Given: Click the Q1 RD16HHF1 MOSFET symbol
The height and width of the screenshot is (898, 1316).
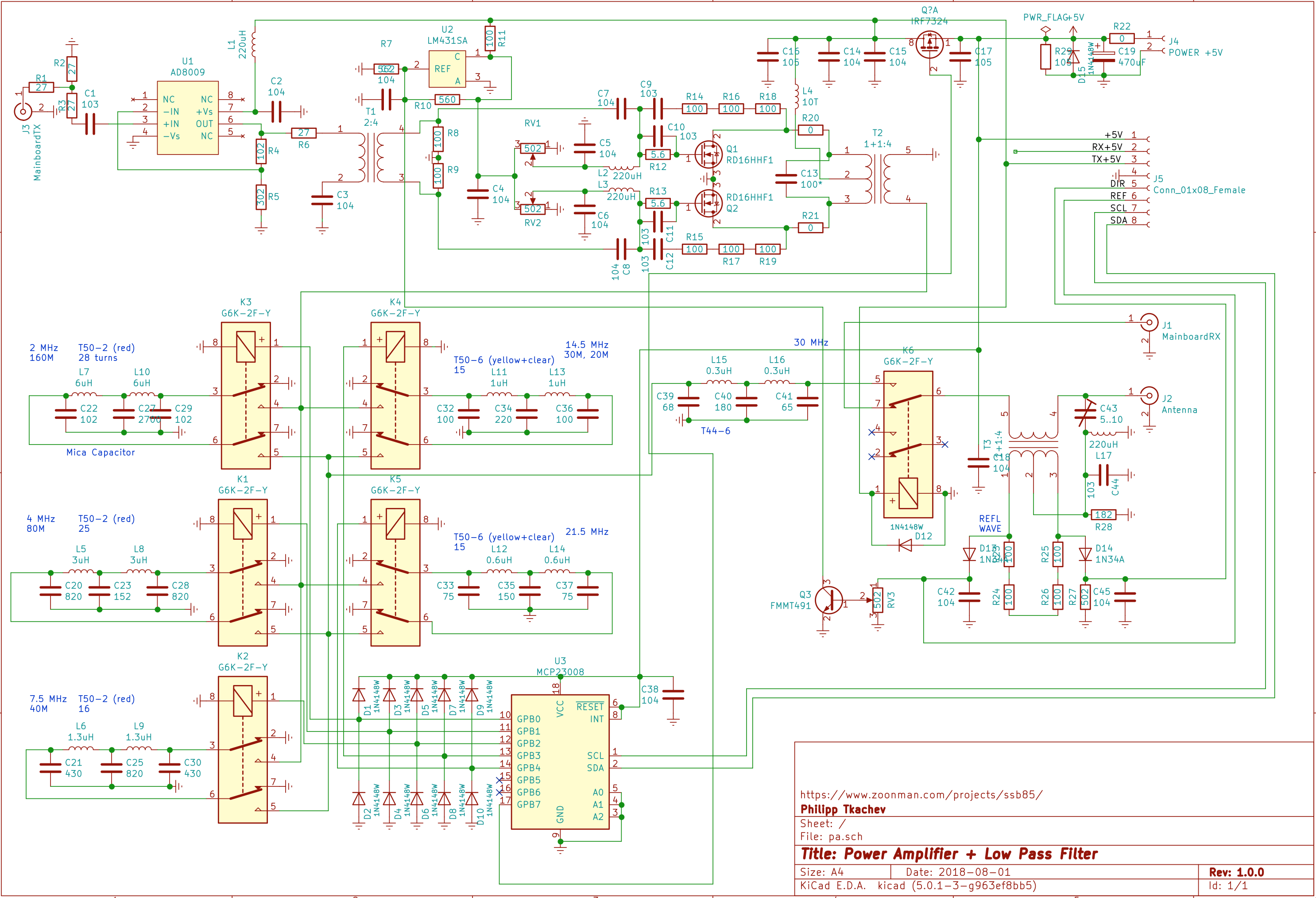Looking at the screenshot, I should click(708, 154).
